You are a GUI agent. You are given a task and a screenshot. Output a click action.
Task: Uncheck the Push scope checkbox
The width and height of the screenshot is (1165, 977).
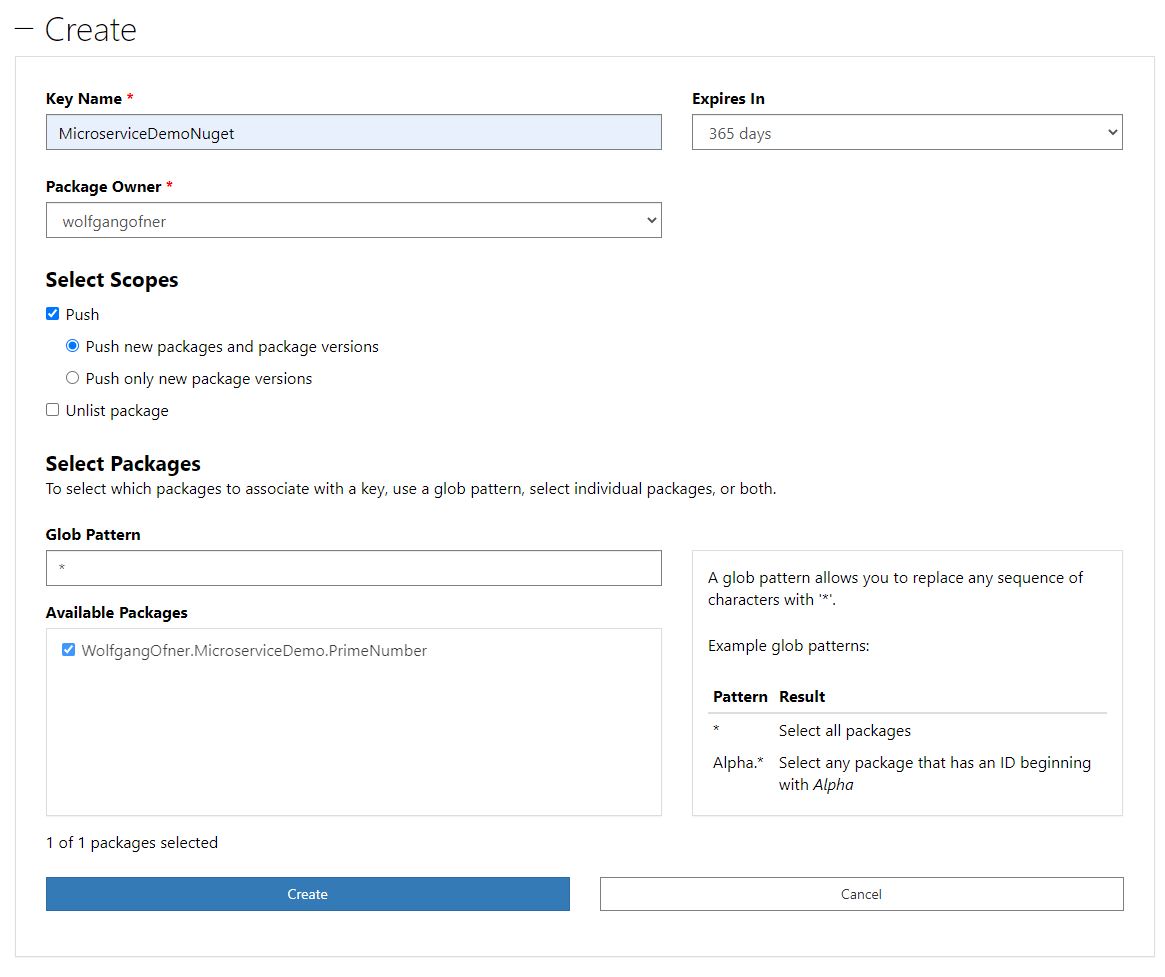point(52,313)
